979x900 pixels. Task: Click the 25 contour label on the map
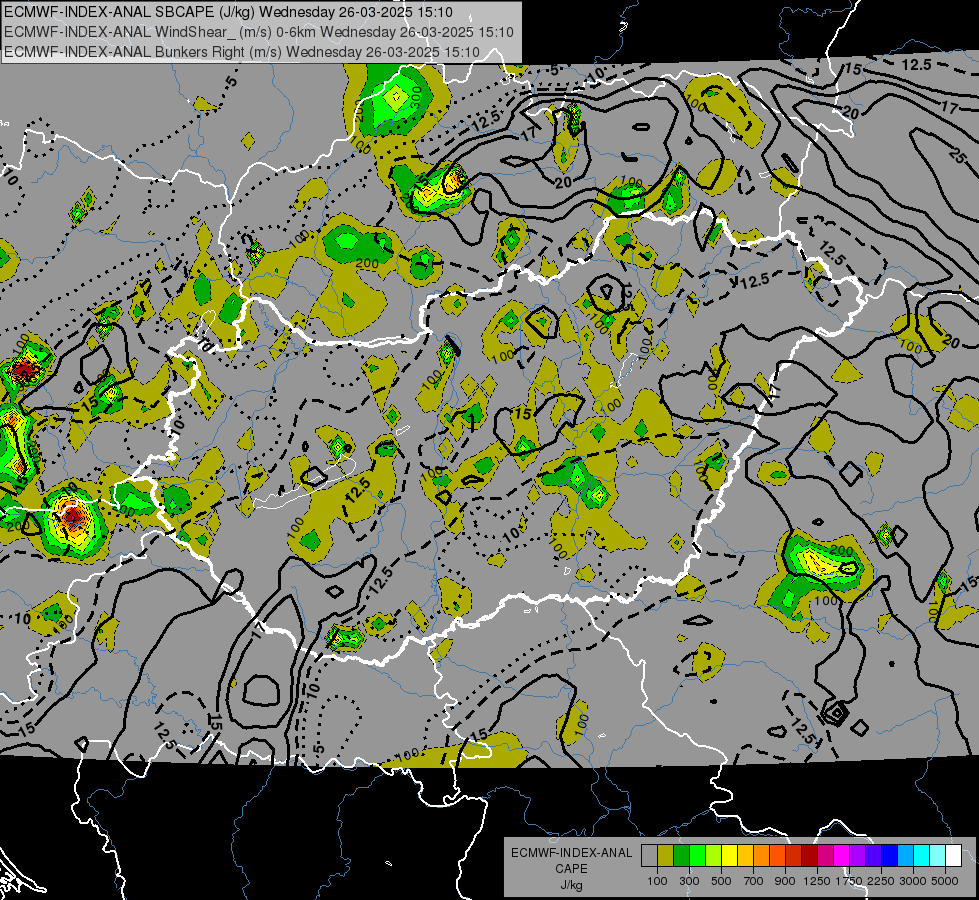(x=957, y=154)
